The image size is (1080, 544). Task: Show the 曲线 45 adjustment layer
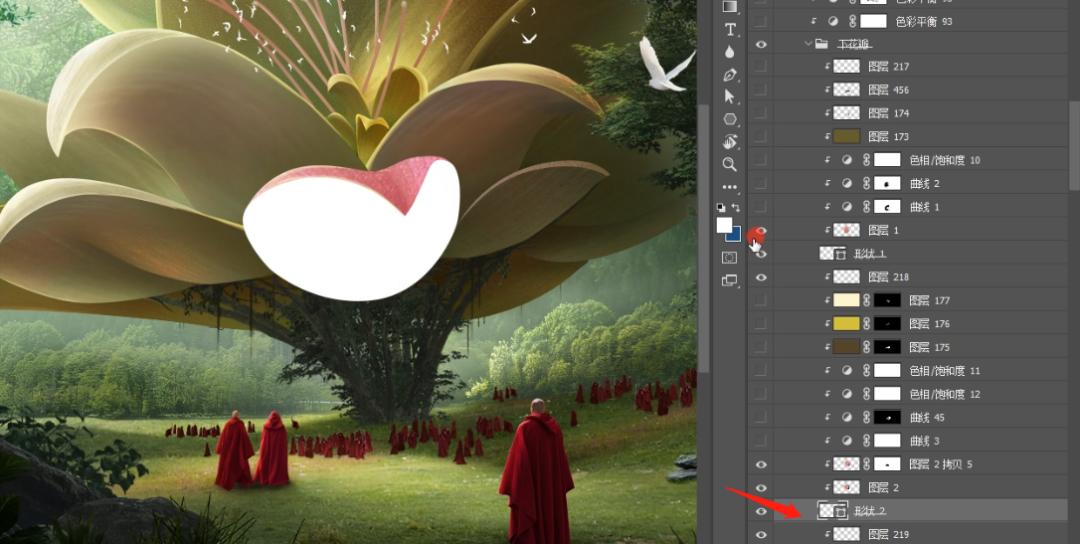coord(761,417)
